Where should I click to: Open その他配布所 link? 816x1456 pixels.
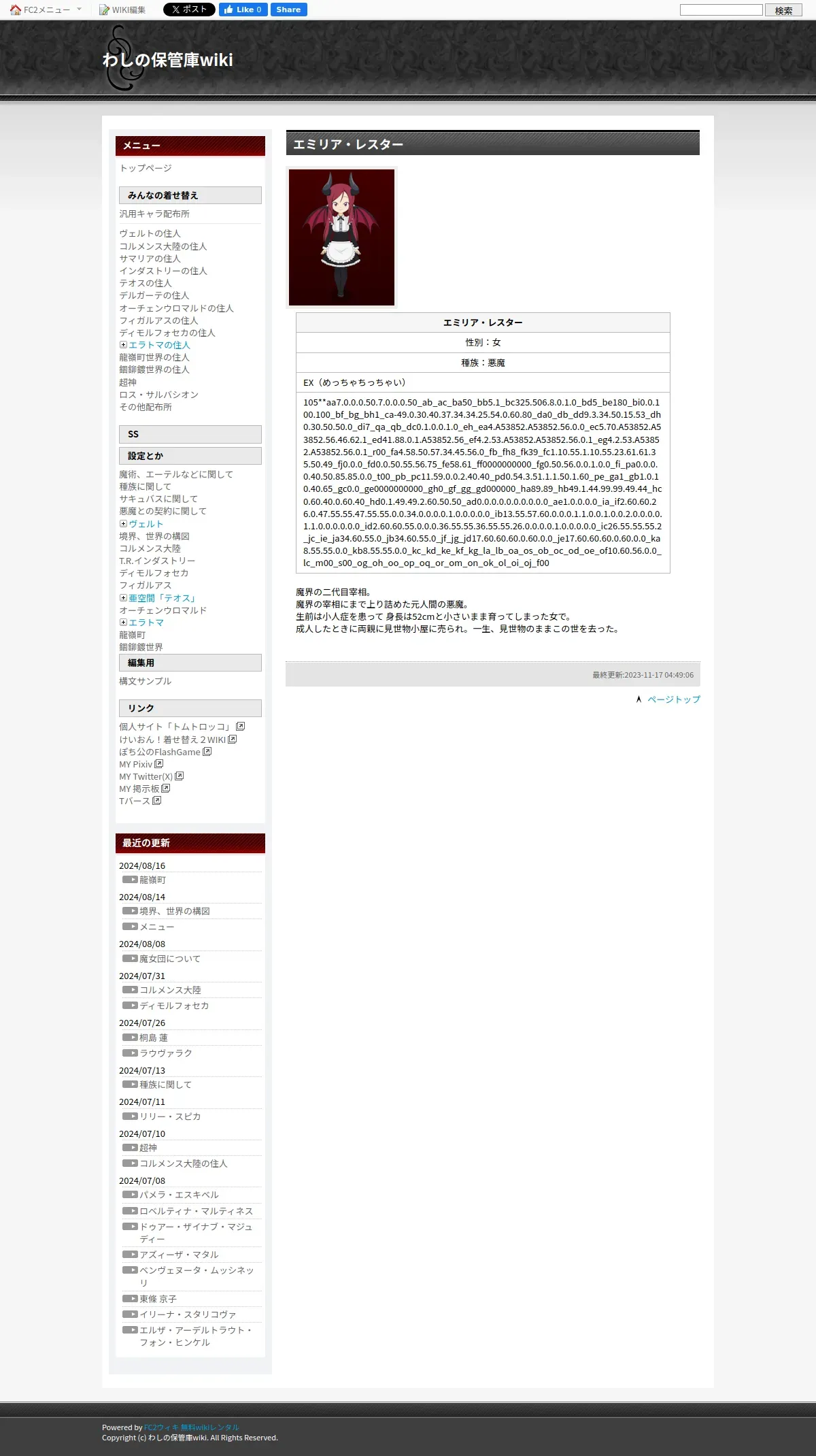point(146,407)
